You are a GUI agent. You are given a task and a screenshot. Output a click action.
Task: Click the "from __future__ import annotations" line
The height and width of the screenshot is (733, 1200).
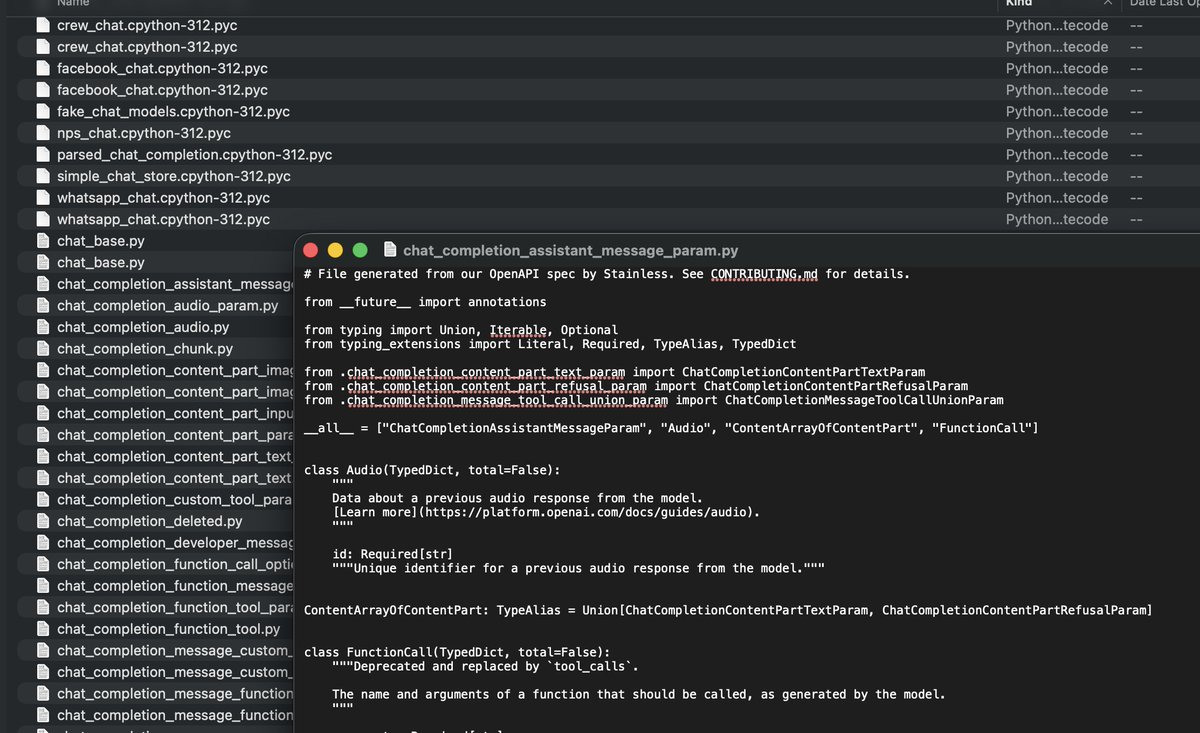(425, 302)
